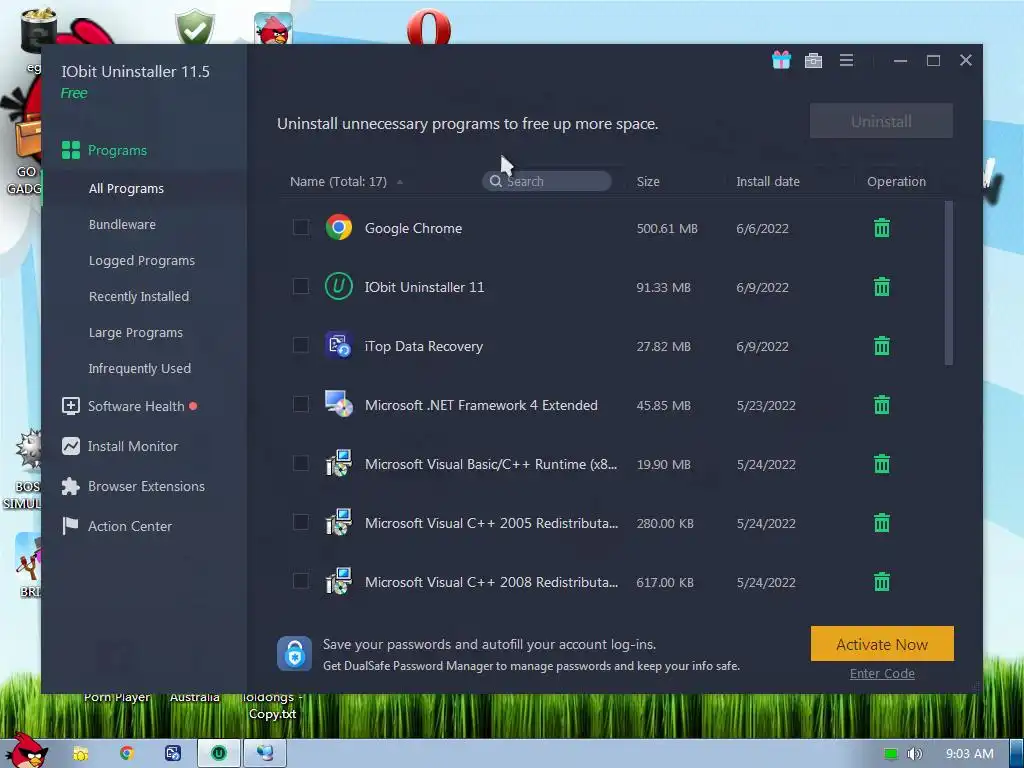Click the green battery tray icon
The image size is (1024, 768).
(890, 754)
